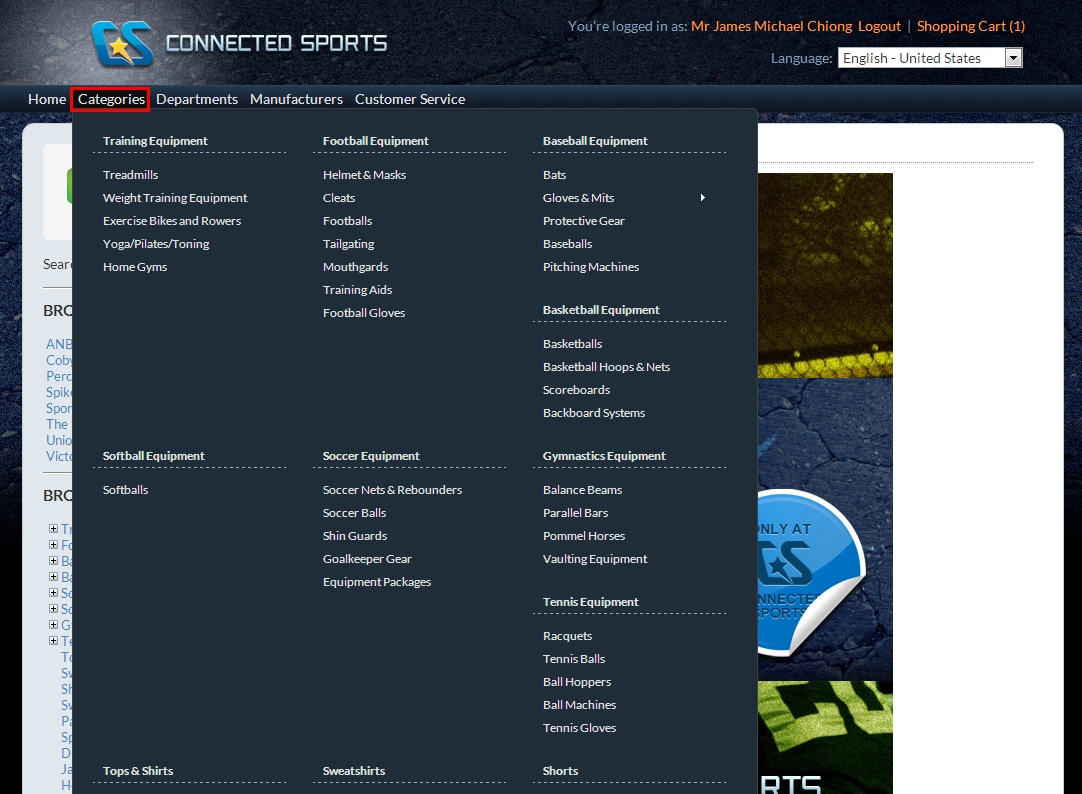Open Tennis Equipment heading
This screenshot has width=1082, height=794.
coord(591,602)
